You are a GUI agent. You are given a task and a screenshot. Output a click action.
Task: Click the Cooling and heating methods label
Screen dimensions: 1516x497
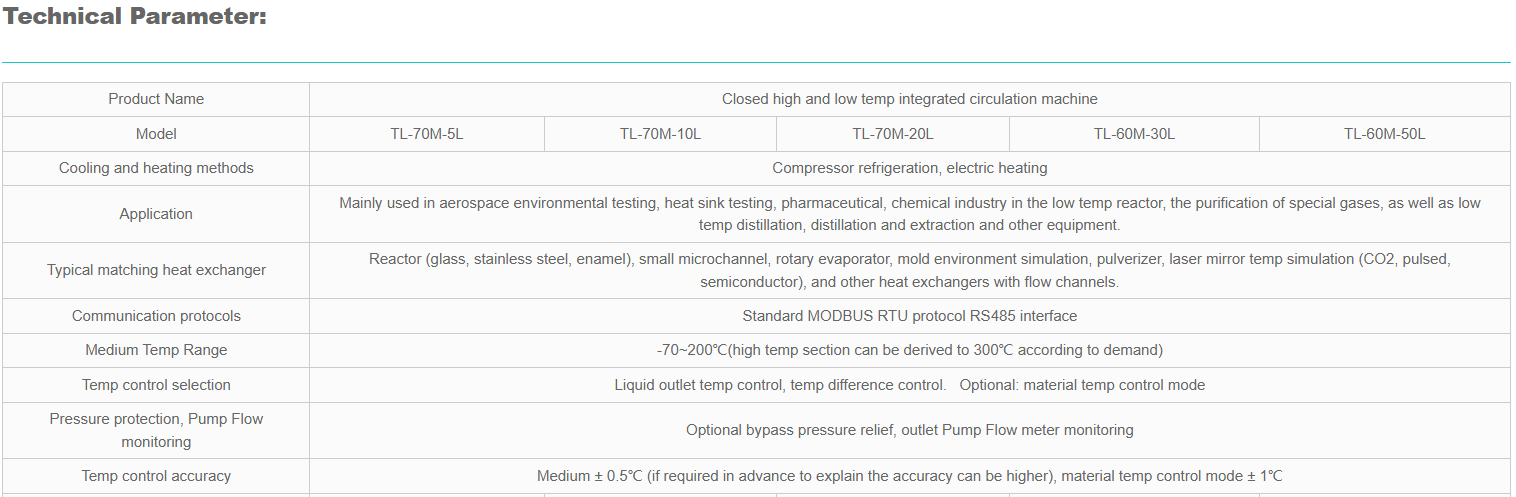pos(156,168)
